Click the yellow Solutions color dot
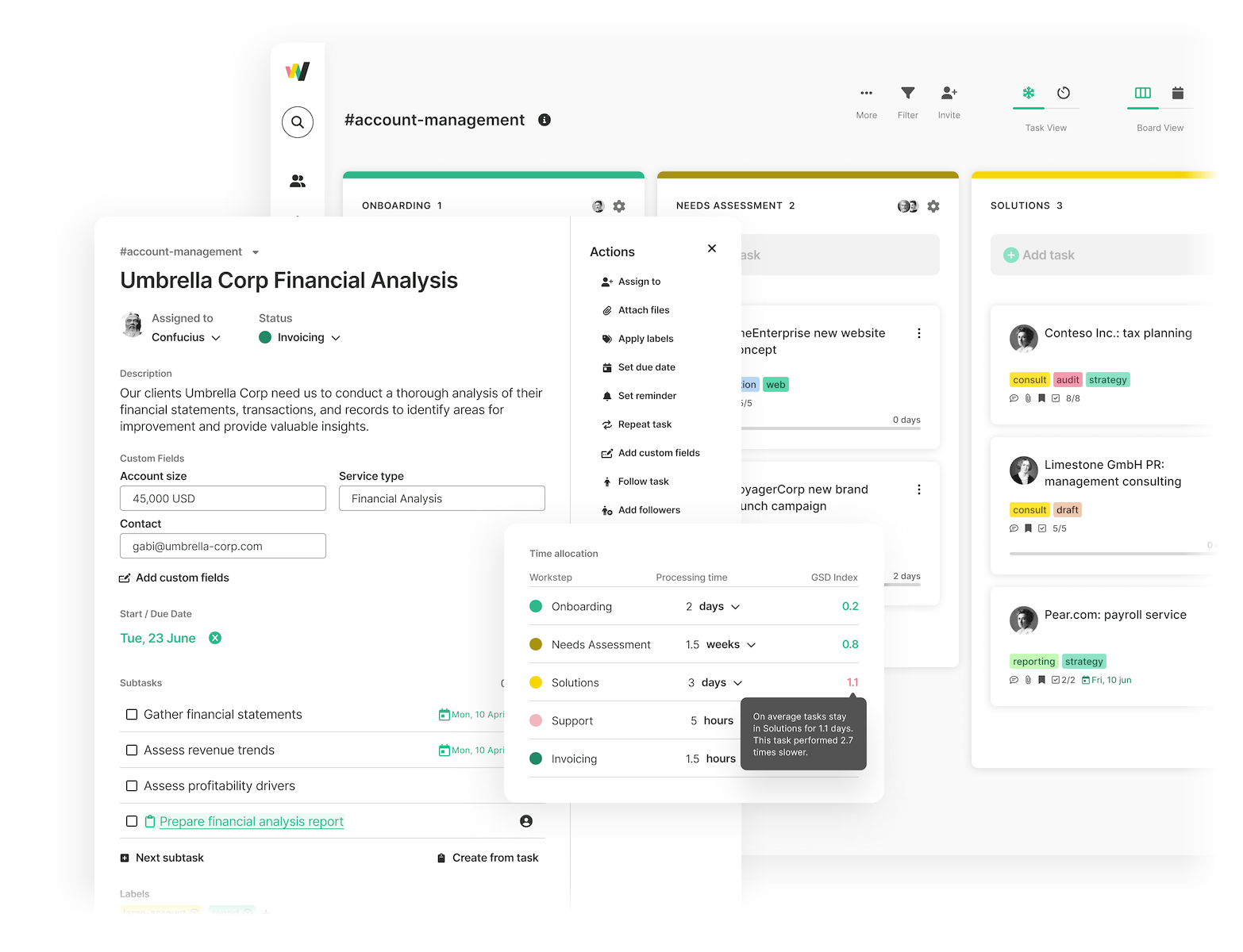The height and width of the screenshot is (952, 1243). 536,683
